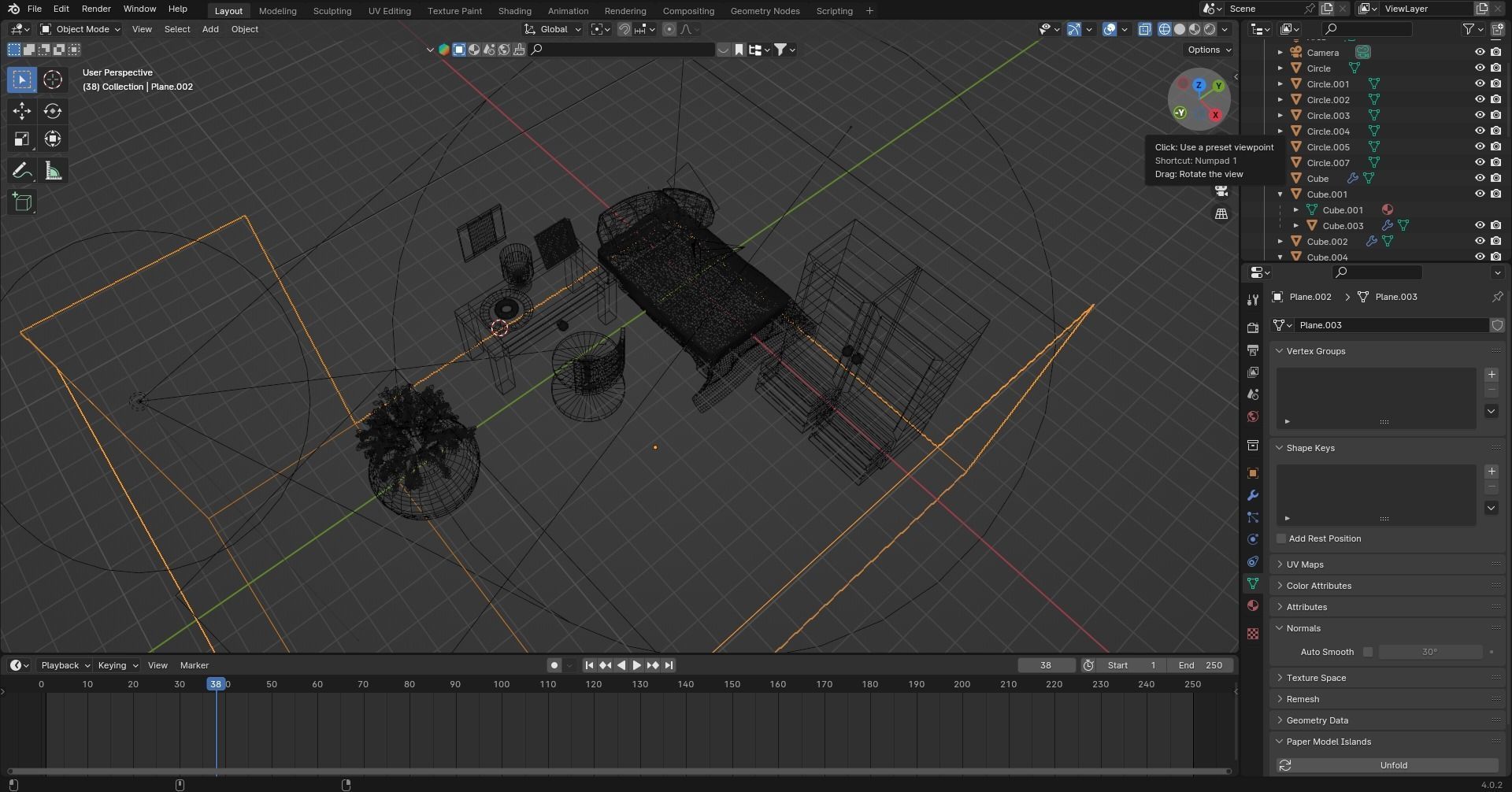The image size is (1512, 792).
Task: Play the animation forward
Action: click(x=637, y=665)
